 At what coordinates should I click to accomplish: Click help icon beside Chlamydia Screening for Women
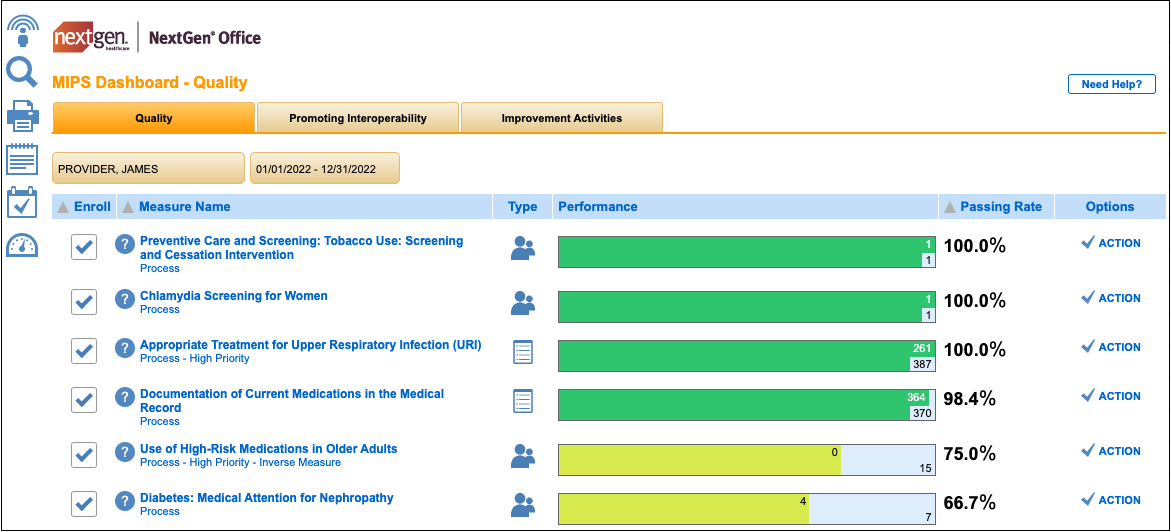[x=124, y=299]
